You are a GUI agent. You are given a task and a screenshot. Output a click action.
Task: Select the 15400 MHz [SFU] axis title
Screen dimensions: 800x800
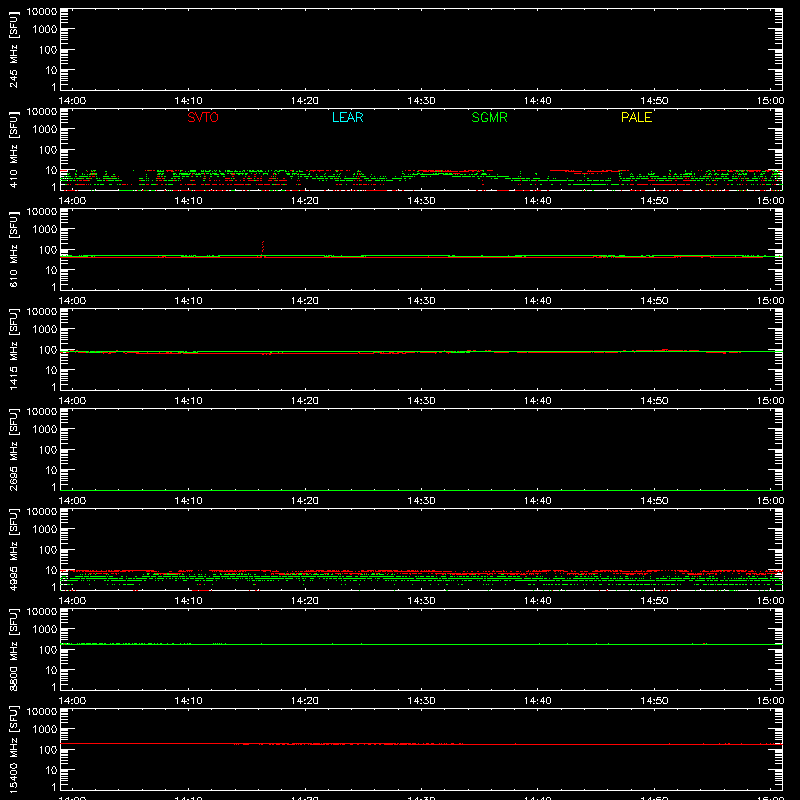pos(13,749)
